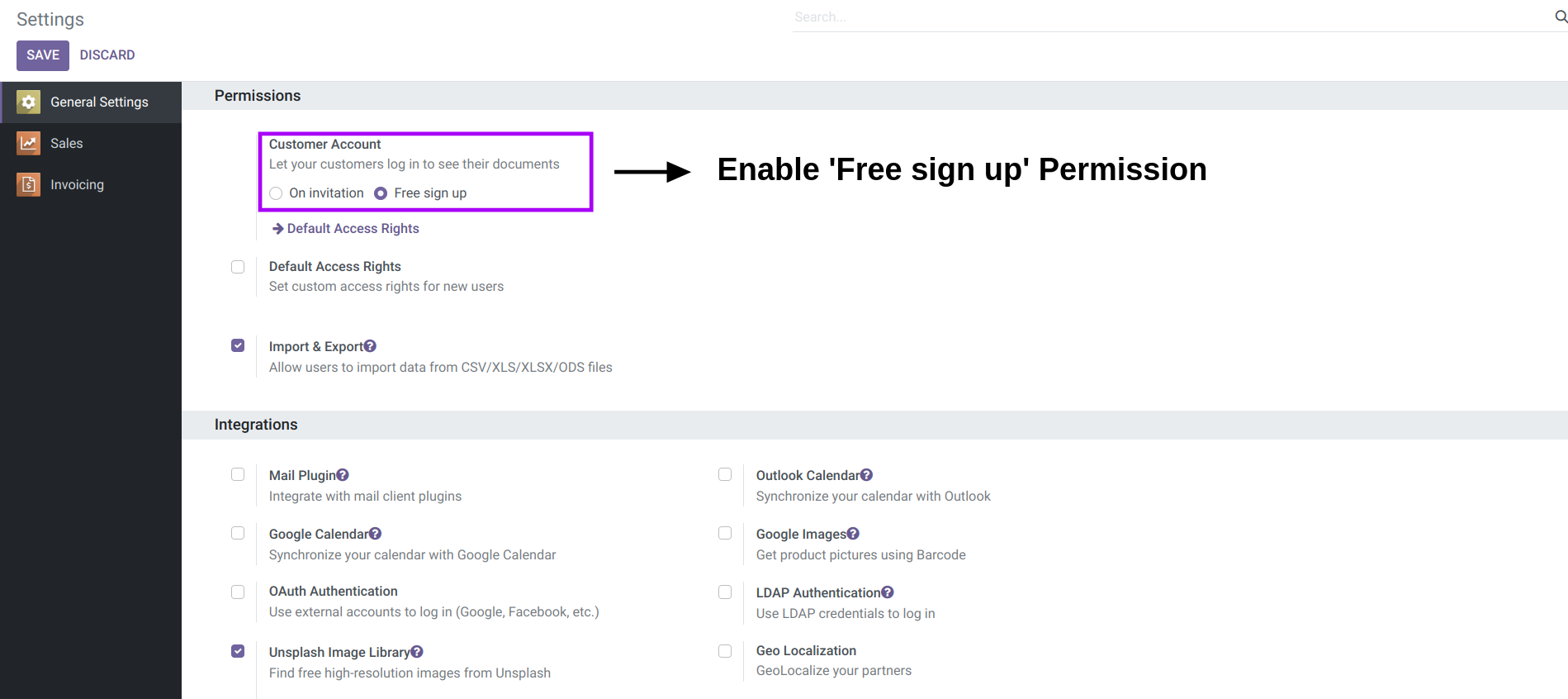Open the Import & Export help icon
This screenshot has height=699, width=1568.
tap(370, 346)
